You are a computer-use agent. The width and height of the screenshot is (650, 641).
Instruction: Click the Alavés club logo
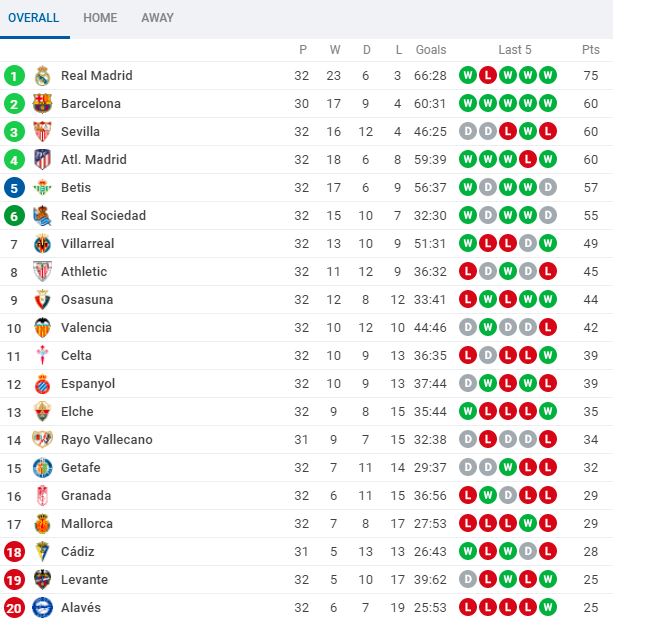tap(42, 608)
